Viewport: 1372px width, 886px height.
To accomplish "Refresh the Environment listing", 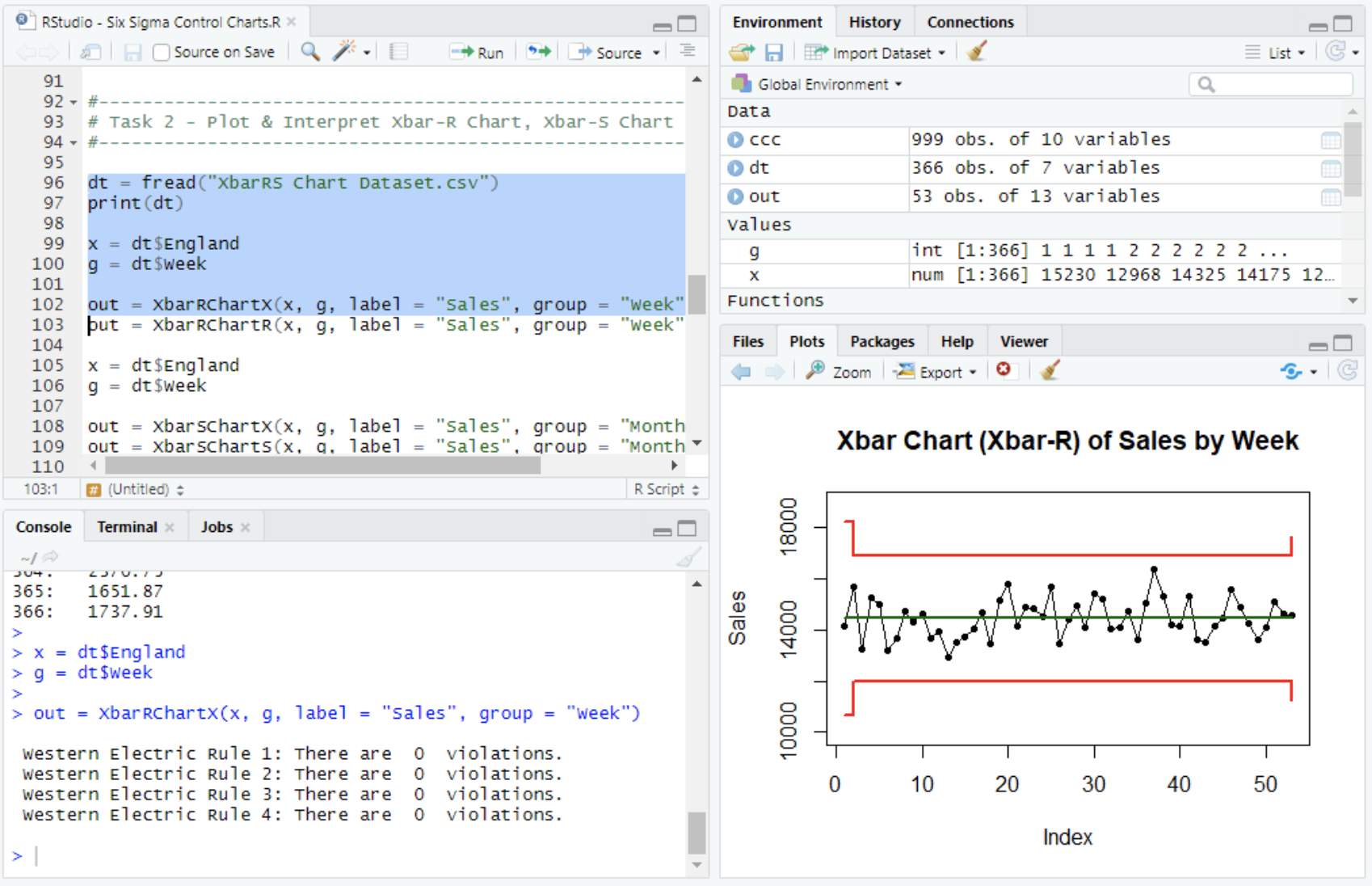I will click(1339, 52).
